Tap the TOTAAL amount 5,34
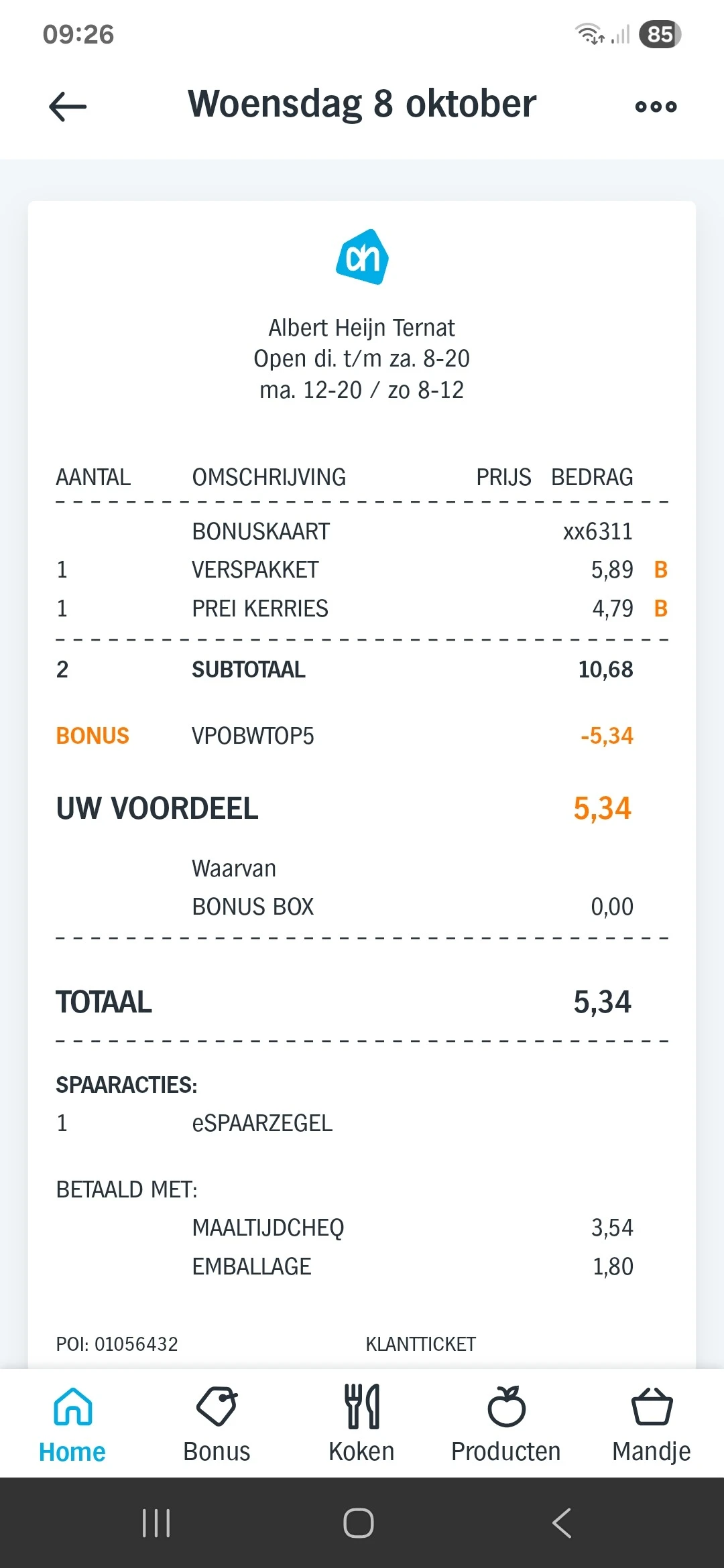Viewport: 724px width, 1568px height. 603,1002
